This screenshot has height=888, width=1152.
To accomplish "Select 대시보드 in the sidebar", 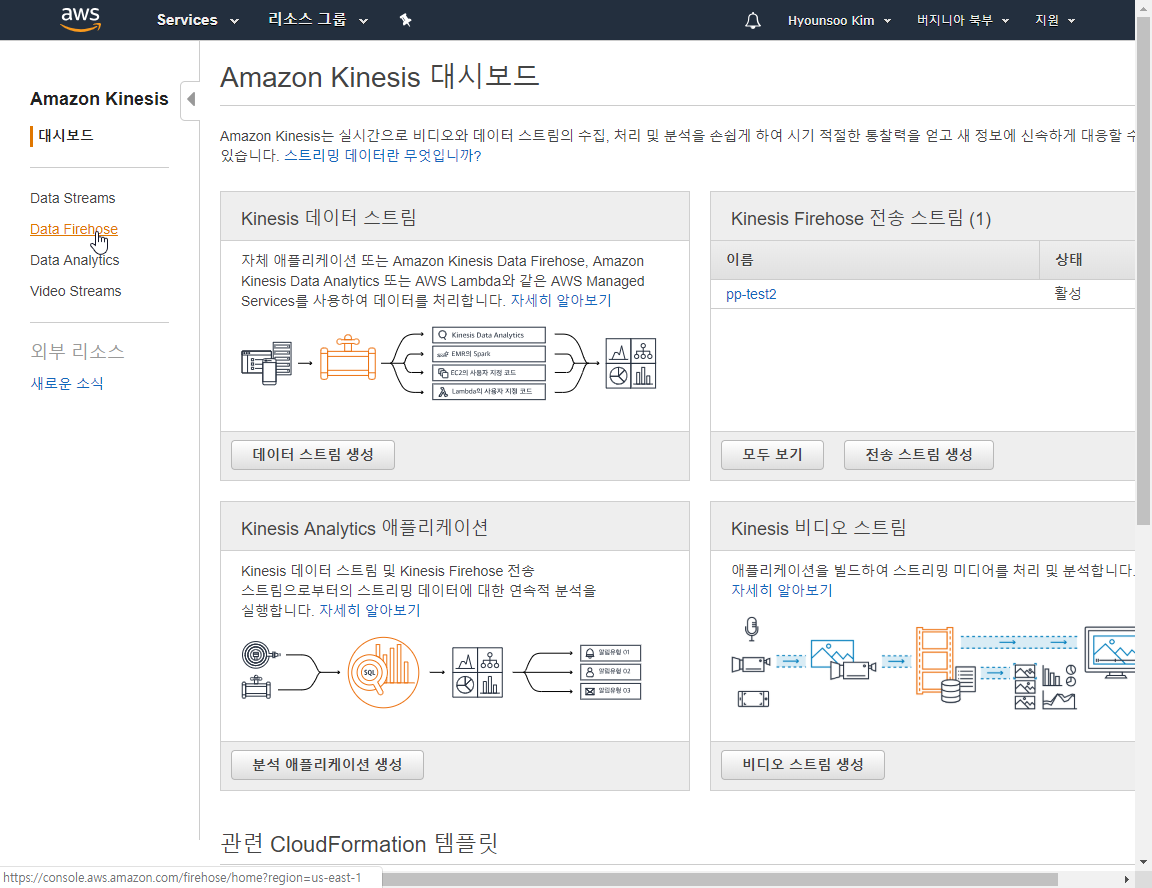I will tap(66, 135).
